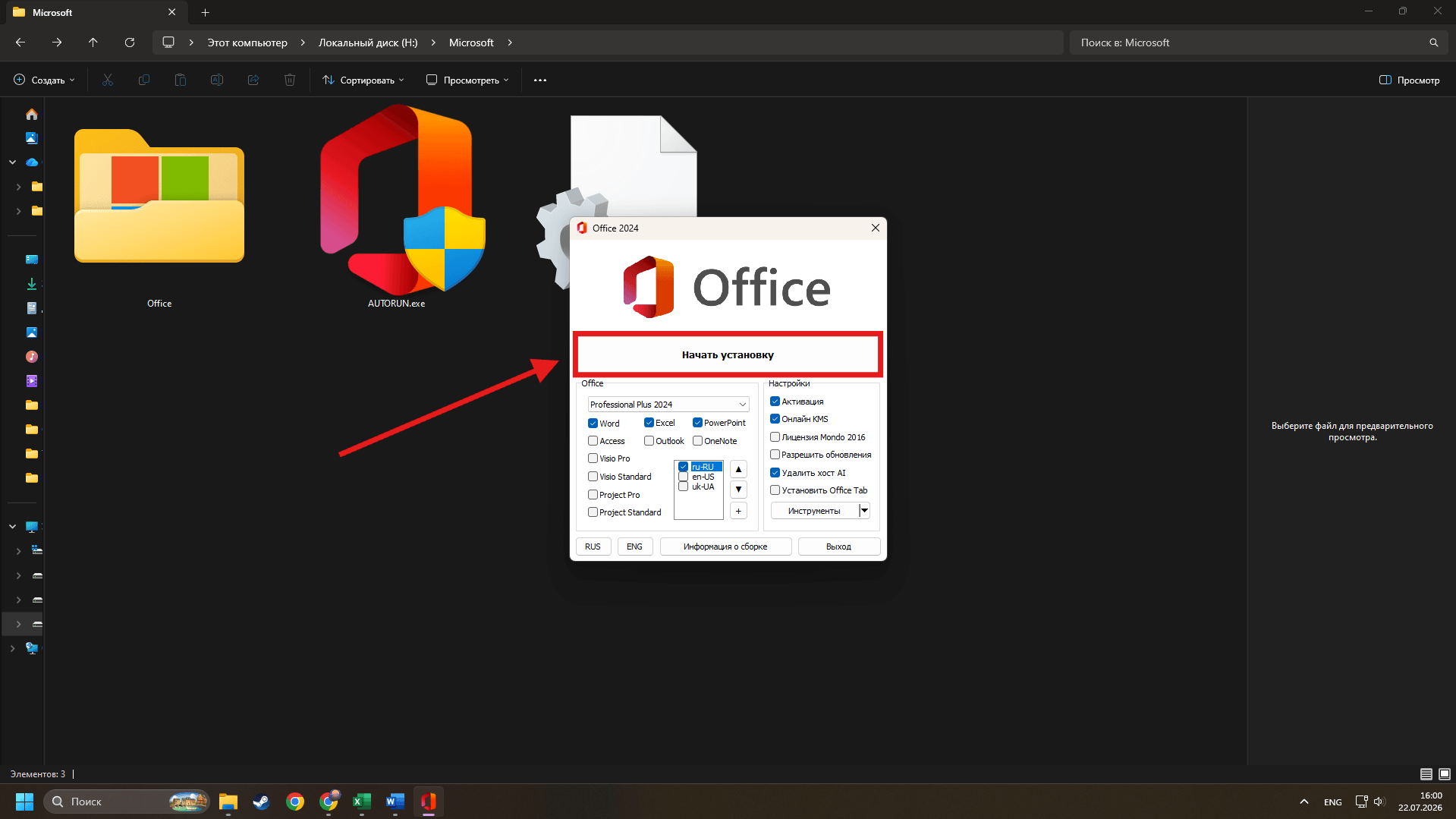Toggle the Активация checkbox

pos(775,402)
